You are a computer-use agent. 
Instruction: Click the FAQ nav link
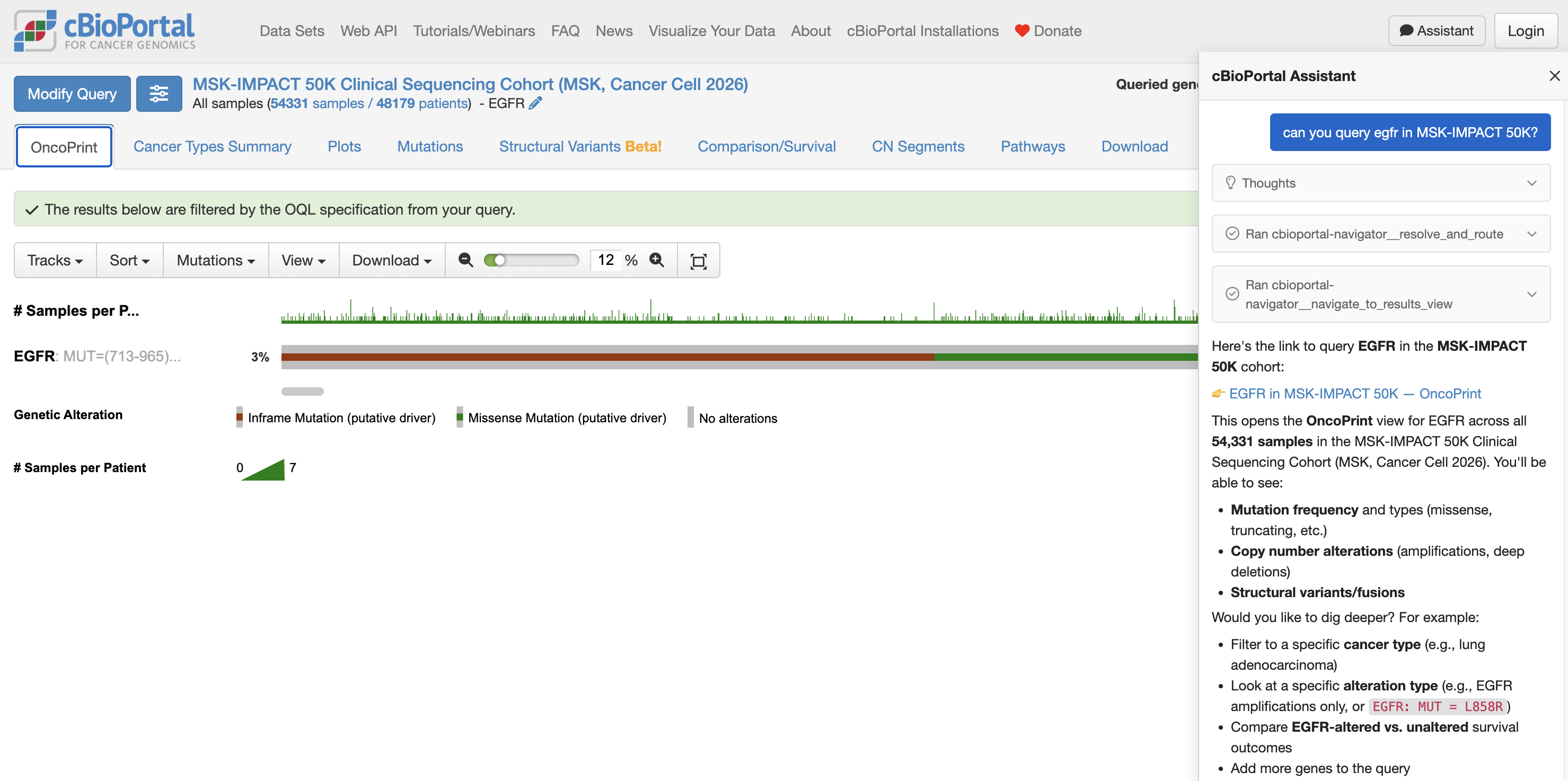coord(565,30)
